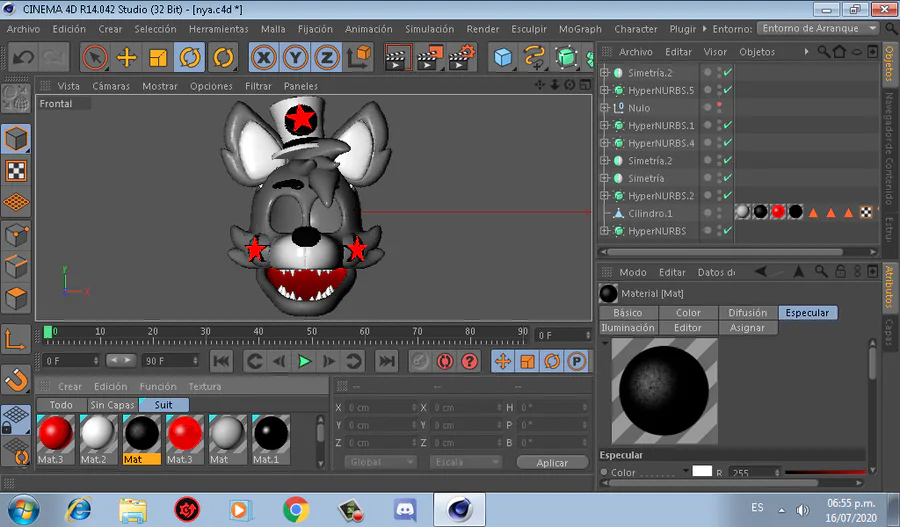Click the Undo arrow icon
Image resolution: width=900 pixels, height=527 pixels.
[23, 58]
